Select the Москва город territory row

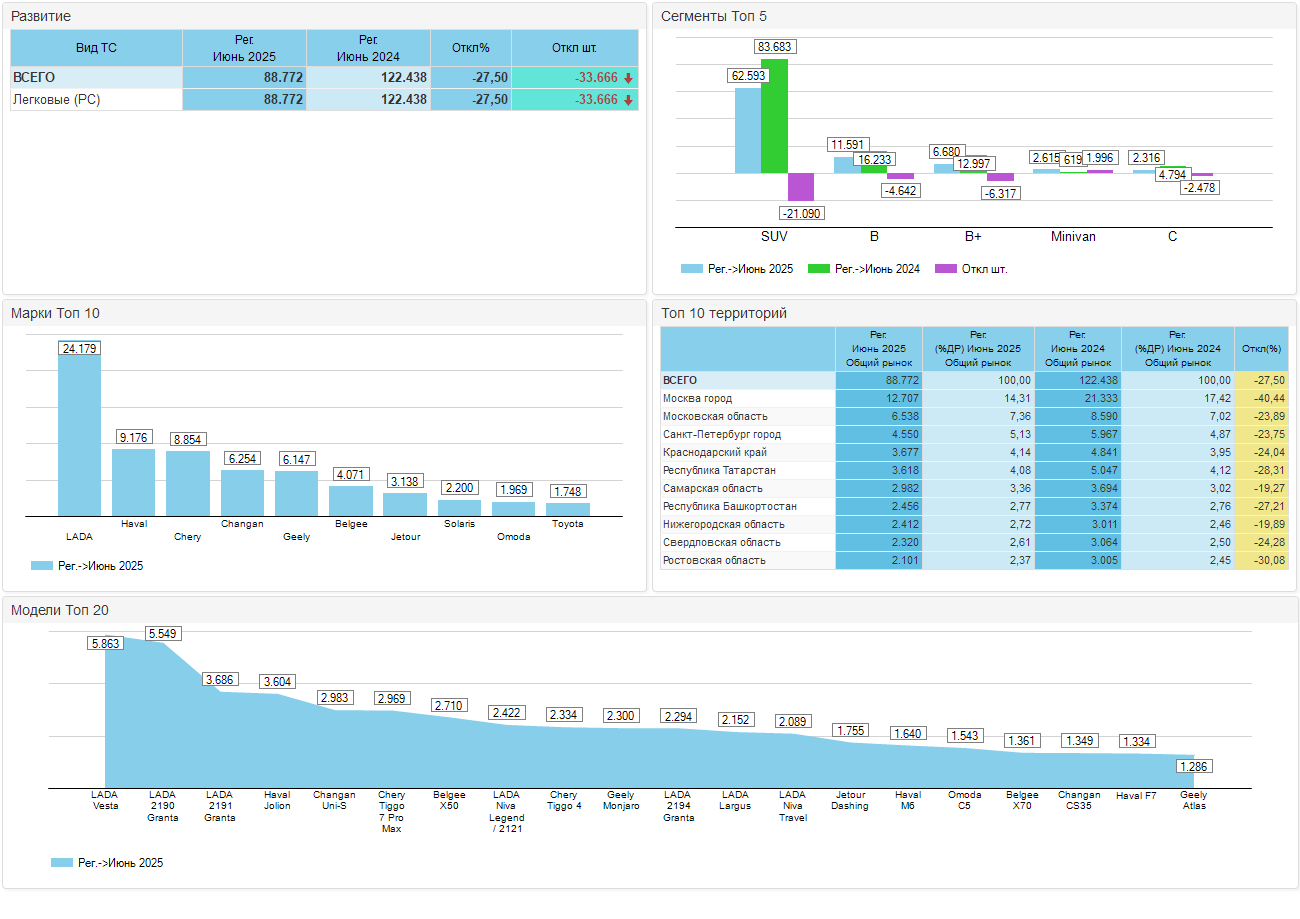click(973, 398)
